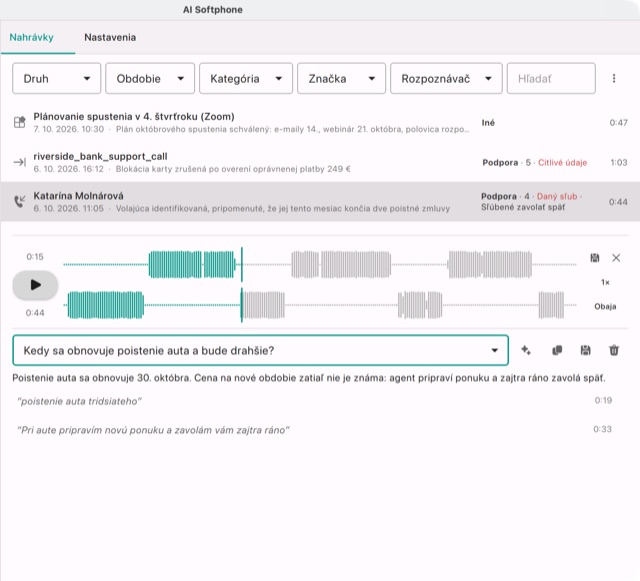Click the 0:44 duration in Katarína Molnárová row
Screen dimensions: 640x581
(x=618, y=202)
